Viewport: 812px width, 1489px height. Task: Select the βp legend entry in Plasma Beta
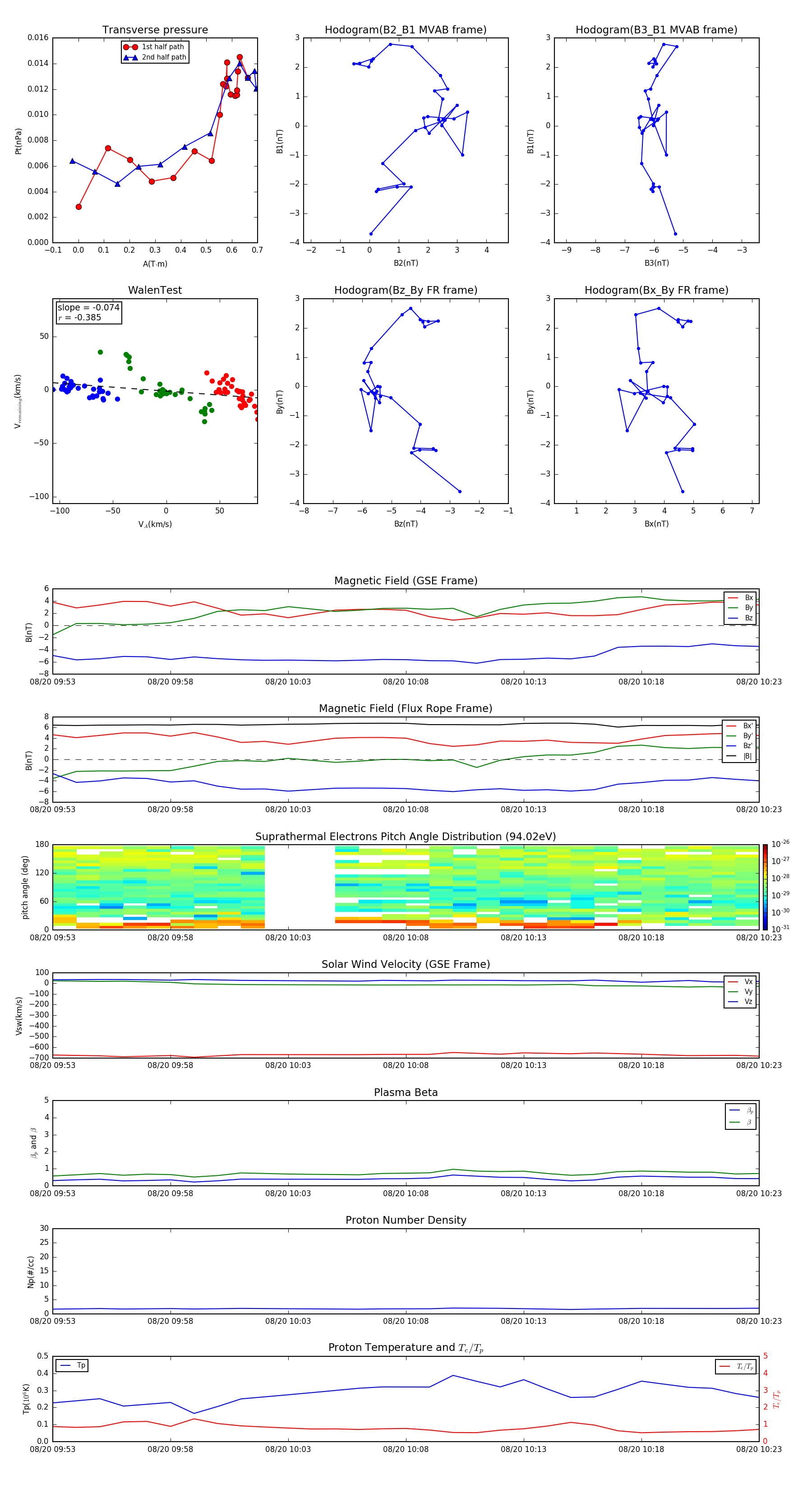click(x=741, y=1110)
